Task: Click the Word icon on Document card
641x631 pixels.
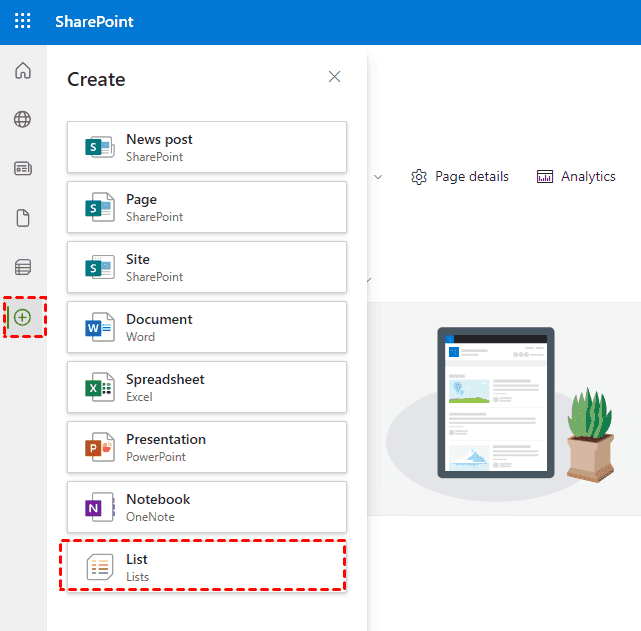Action: coord(99,327)
